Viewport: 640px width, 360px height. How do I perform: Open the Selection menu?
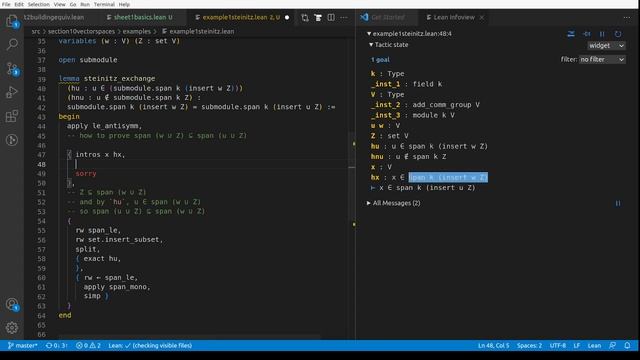38,4
